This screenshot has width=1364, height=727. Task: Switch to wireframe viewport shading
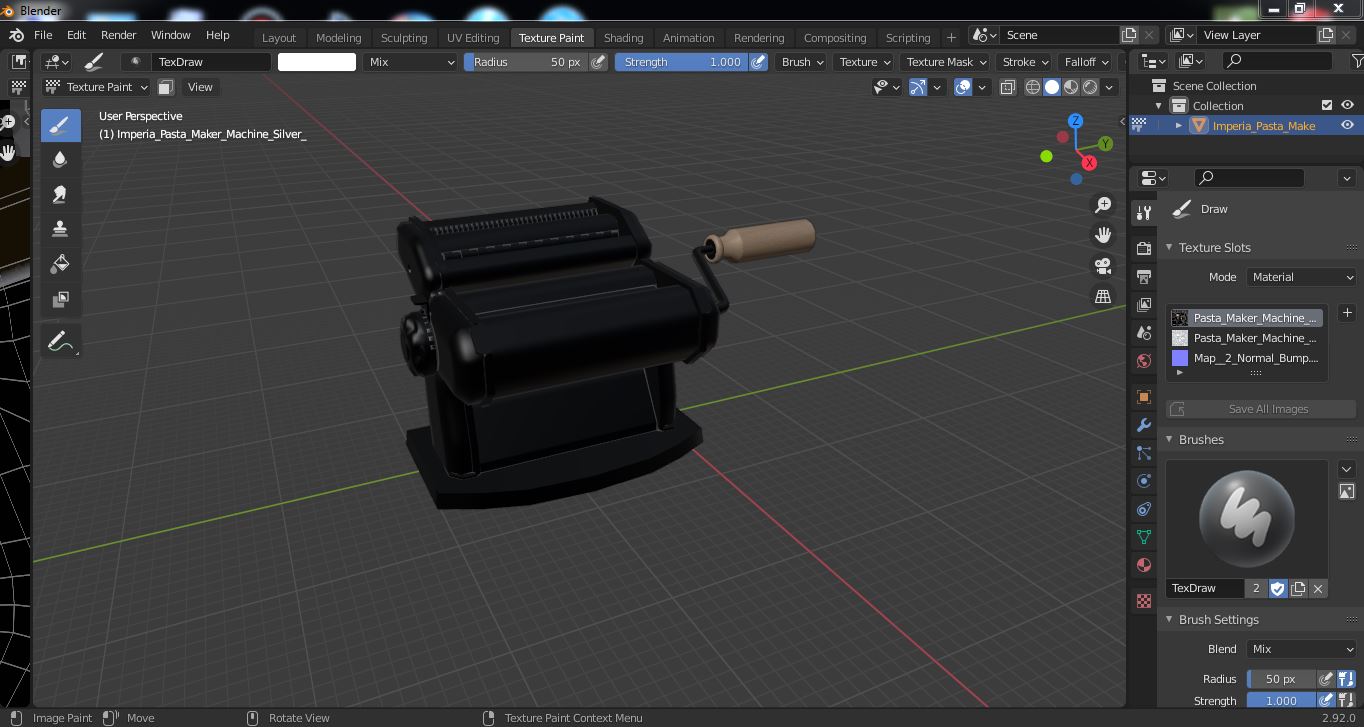click(x=1033, y=87)
